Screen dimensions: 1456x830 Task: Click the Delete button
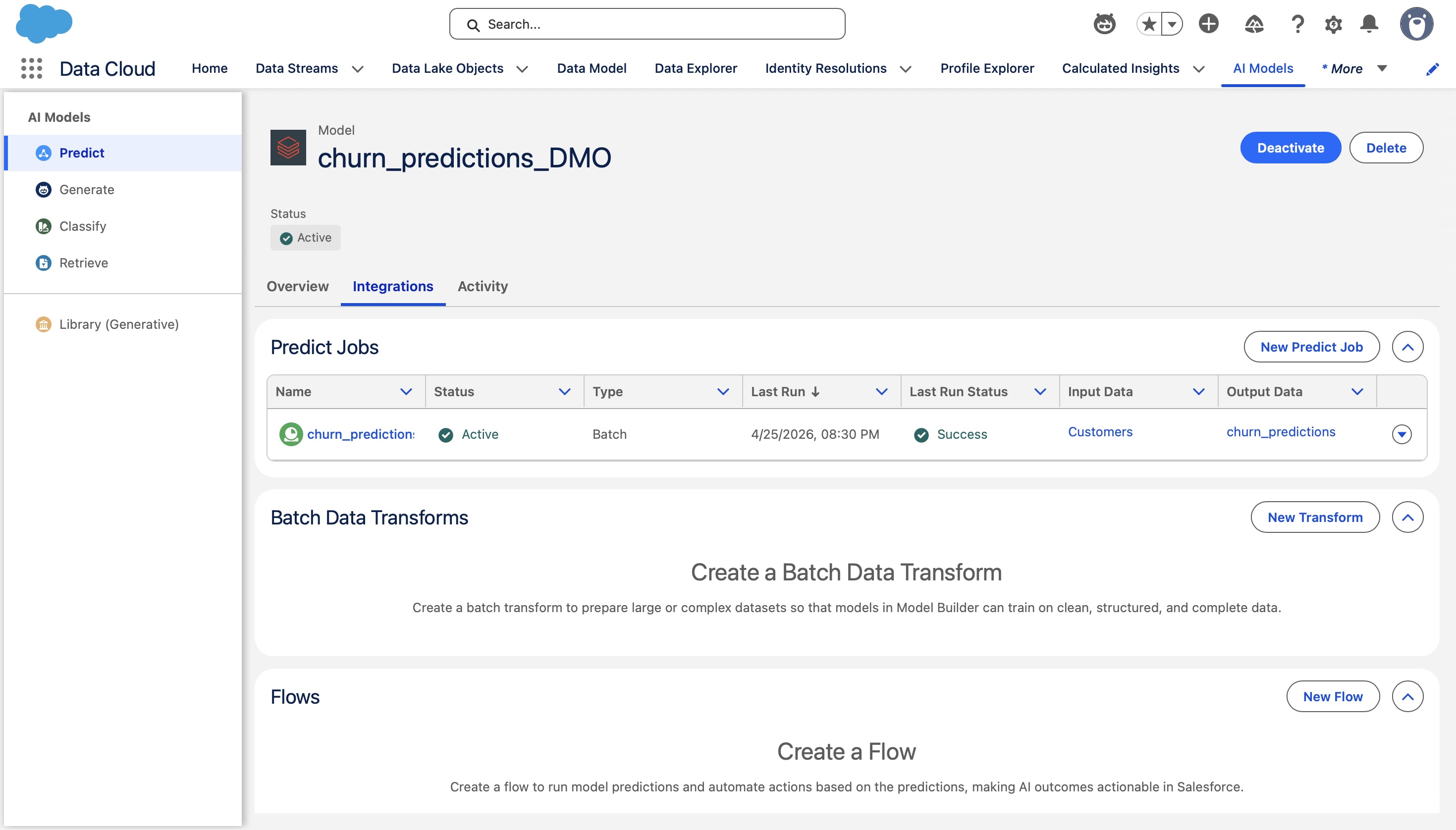coord(1386,148)
